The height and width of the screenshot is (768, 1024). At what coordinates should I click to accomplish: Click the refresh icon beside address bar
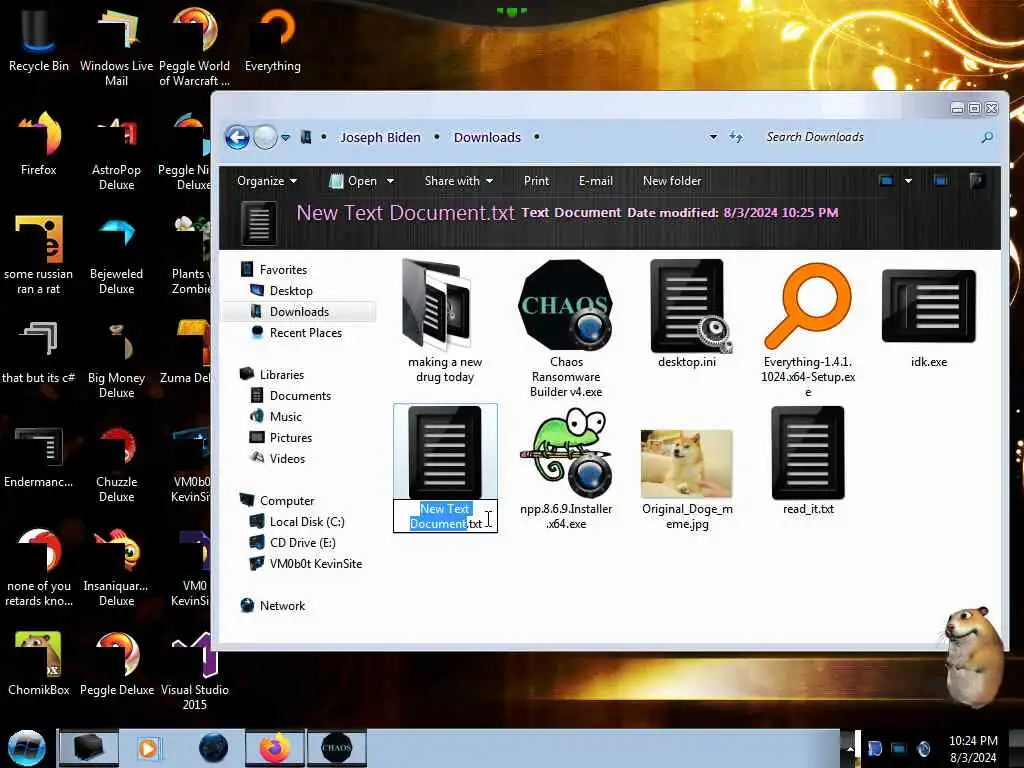coord(736,137)
